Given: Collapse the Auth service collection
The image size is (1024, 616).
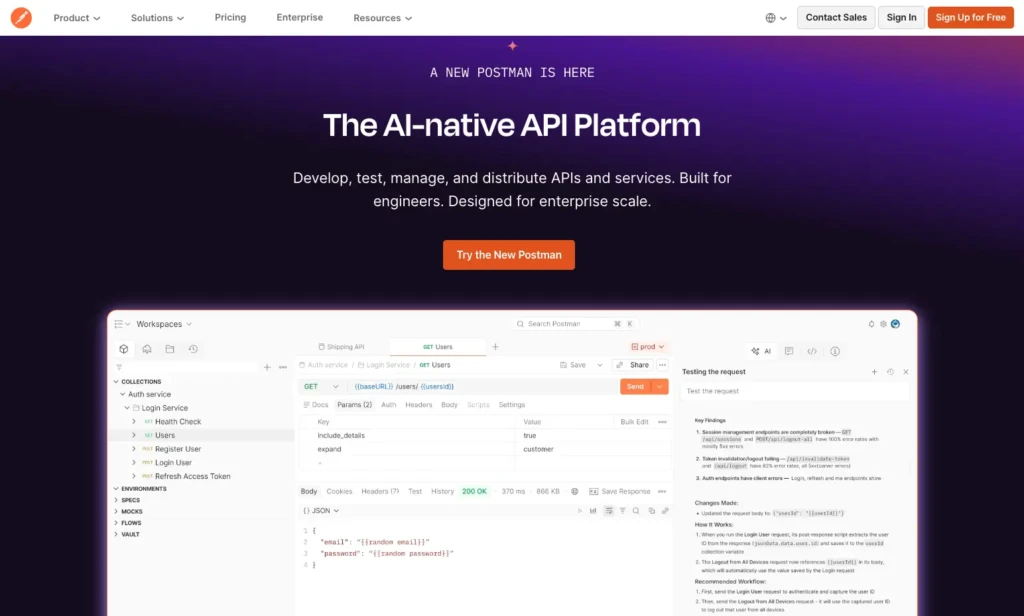Looking at the screenshot, I should coord(122,395).
